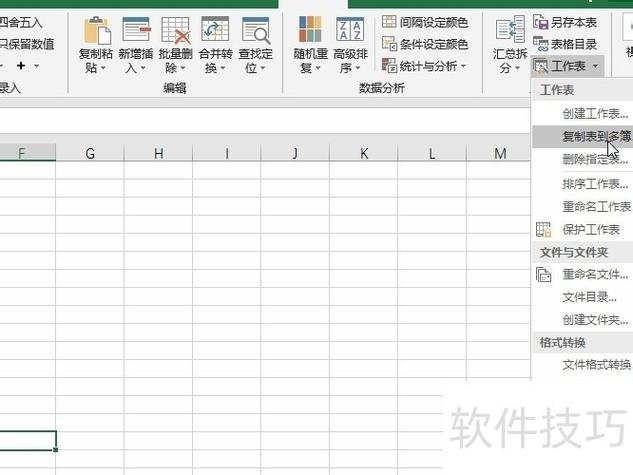Click the 批量删除 table icon

(x=175, y=30)
